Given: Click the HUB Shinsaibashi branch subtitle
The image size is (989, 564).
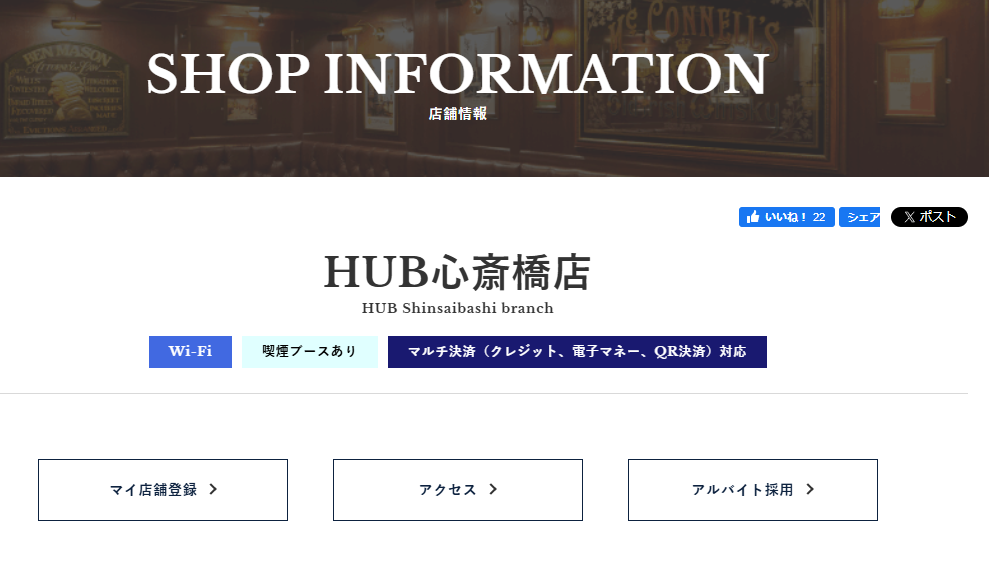Looking at the screenshot, I should pyautogui.click(x=458, y=308).
